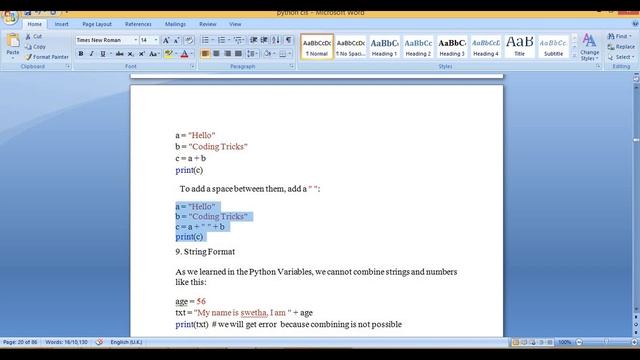Image resolution: width=640 pixels, height=360 pixels.
Task: Open the Change Case dropdown
Action: tap(154, 54)
